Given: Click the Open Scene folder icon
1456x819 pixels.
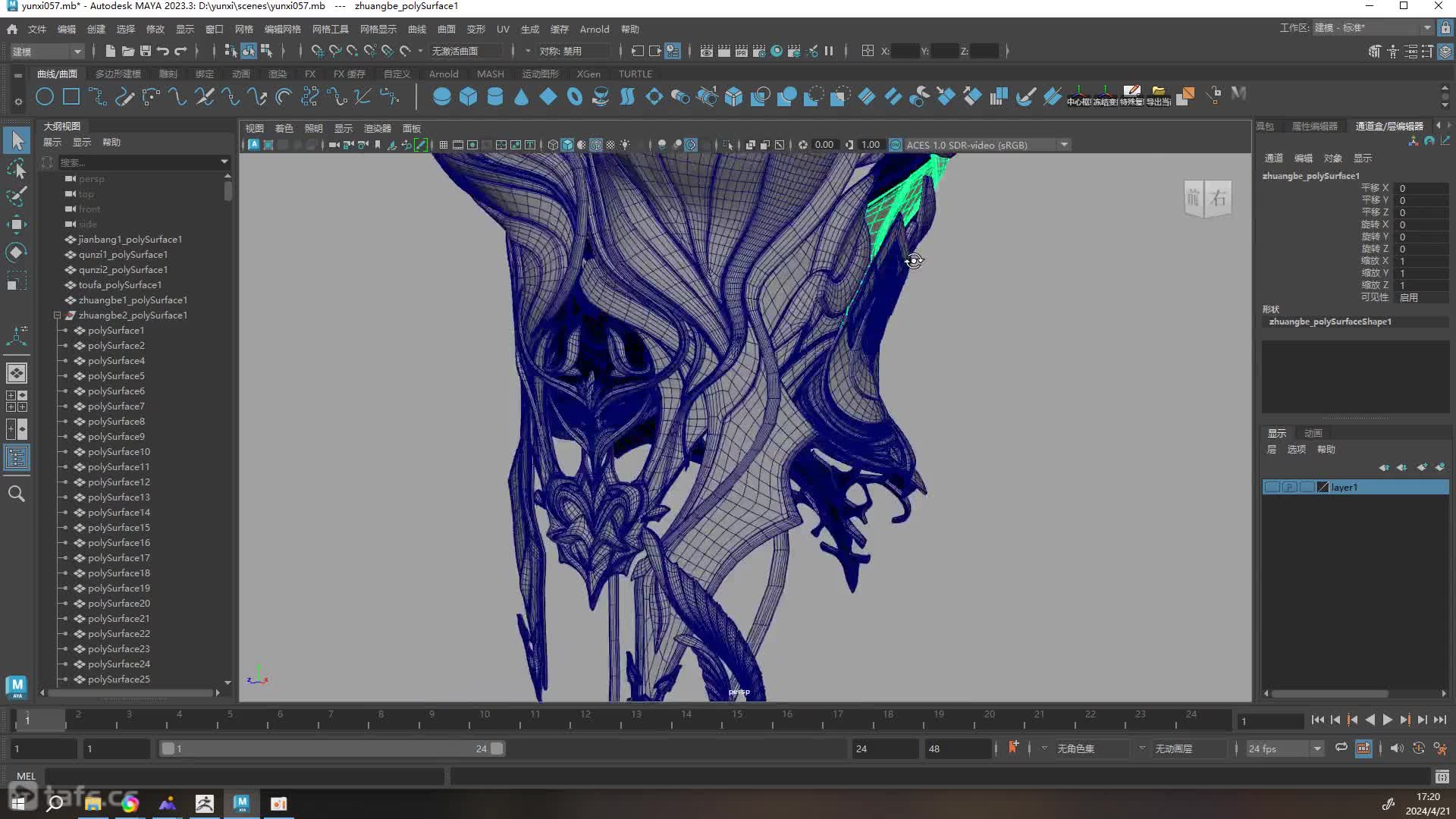Looking at the screenshot, I should coord(127,51).
